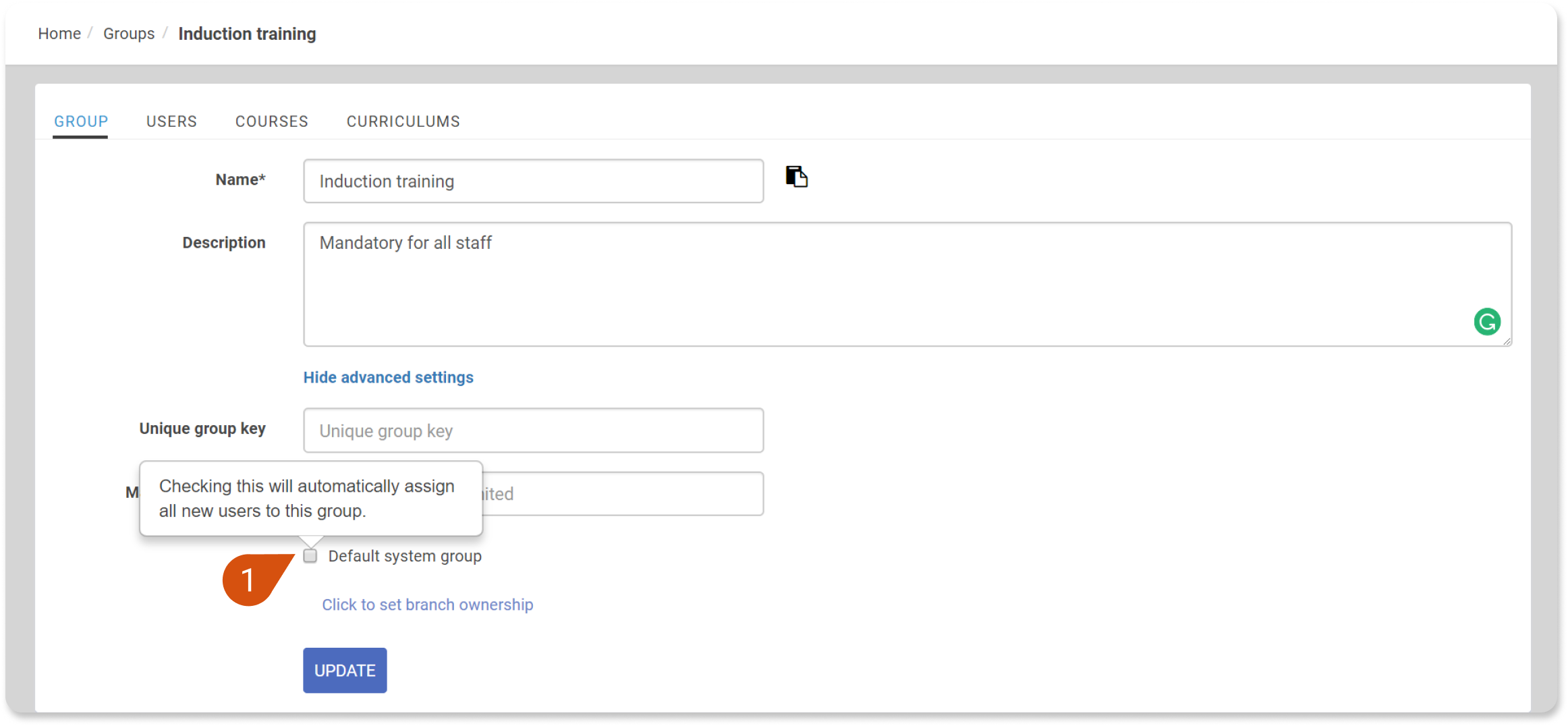The image size is (1568, 726).
Task: Switch to the Users tab
Action: point(171,121)
